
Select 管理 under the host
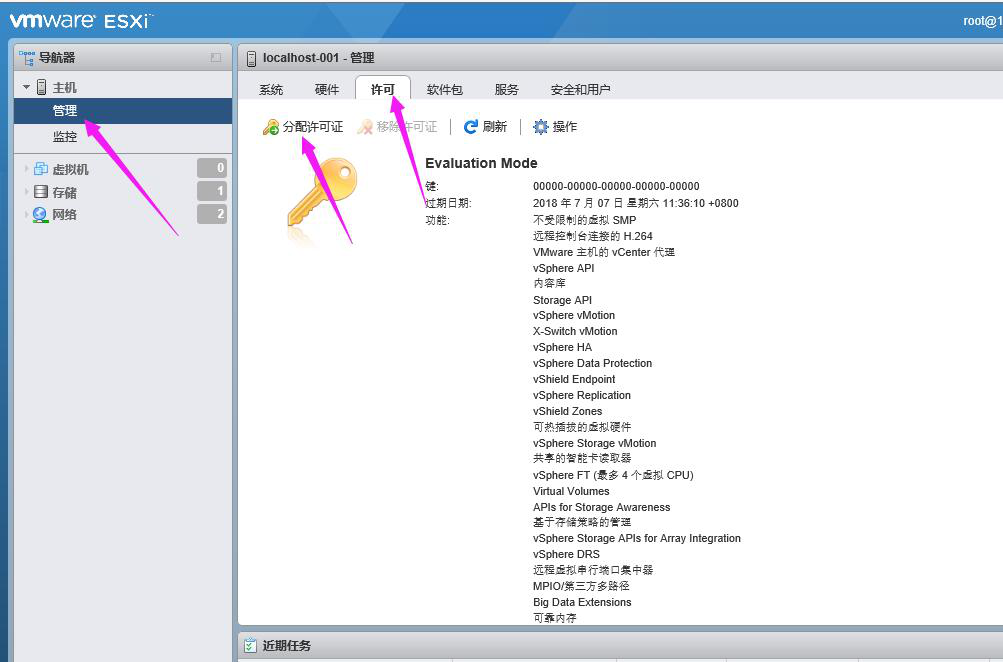tap(123, 111)
